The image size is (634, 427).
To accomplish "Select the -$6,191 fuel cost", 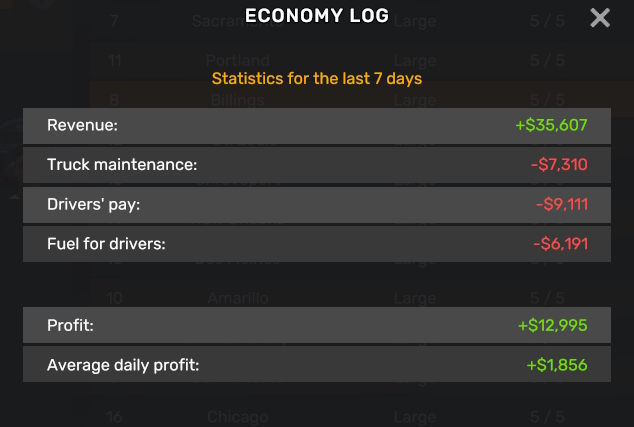I will [x=560, y=244].
